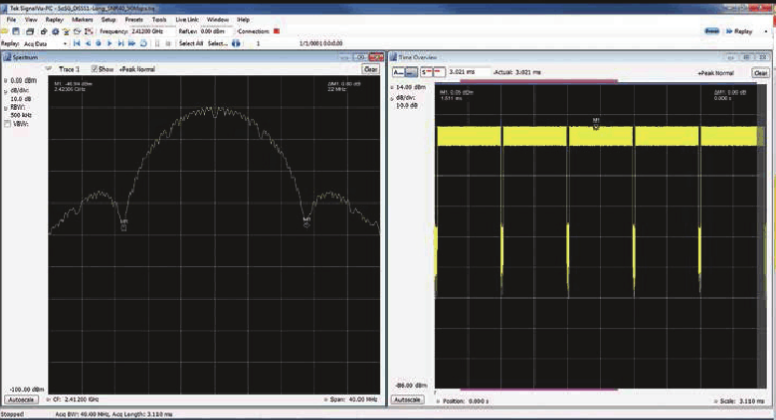Image resolution: width=776 pixels, height=420 pixels.
Task: Open the Presets menu
Action: [134, 20]
